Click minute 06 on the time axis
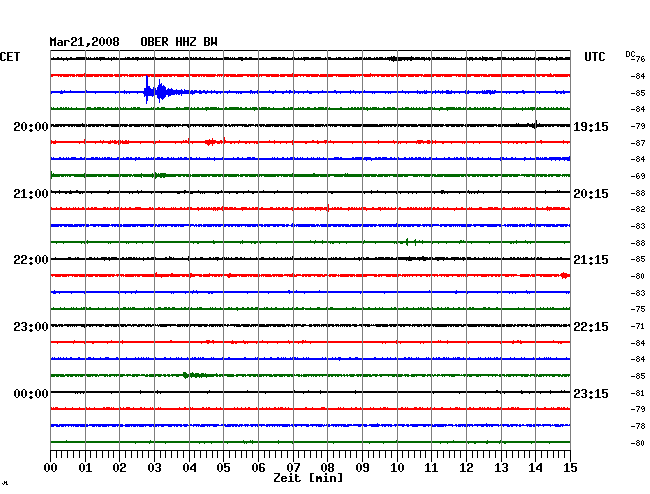The image size is (650, 494). (258, 468)
